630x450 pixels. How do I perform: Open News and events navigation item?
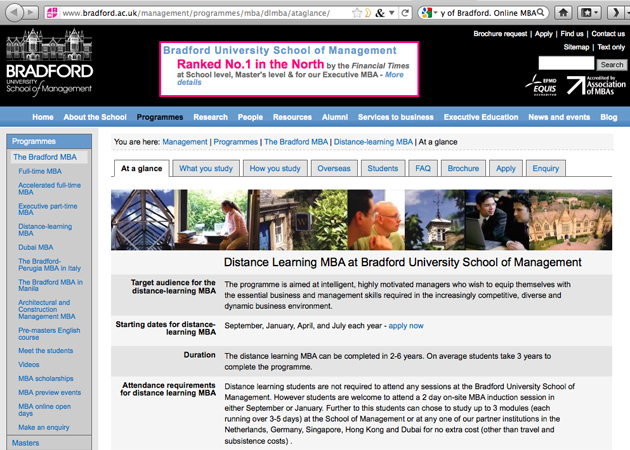click(559, 117)
